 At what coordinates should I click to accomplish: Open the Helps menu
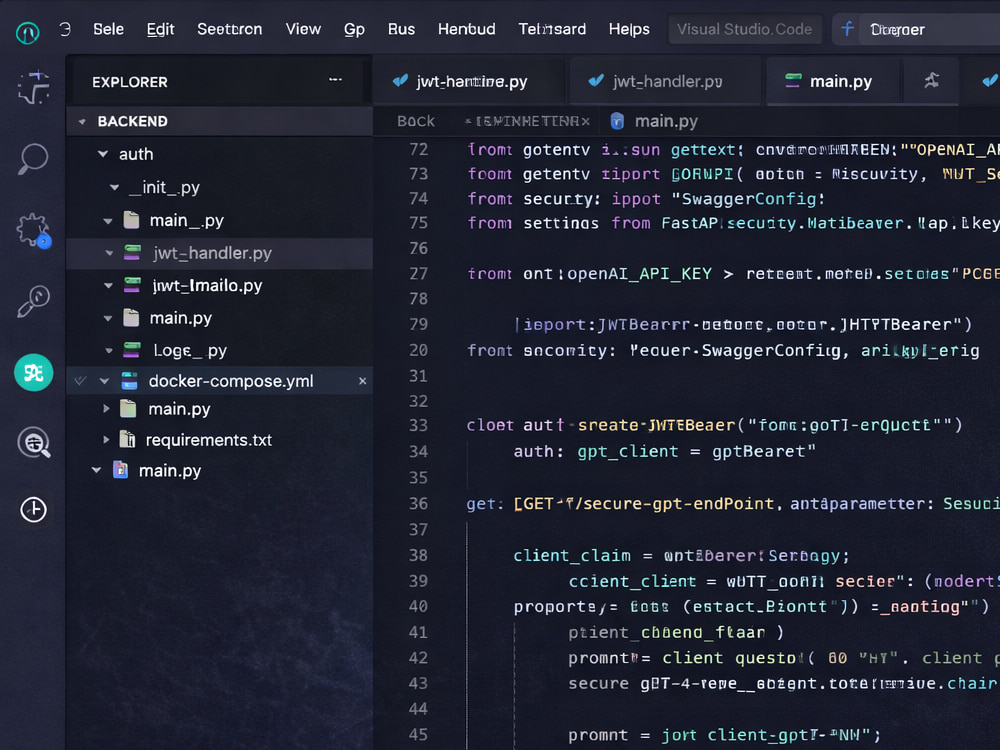point(629,29)
